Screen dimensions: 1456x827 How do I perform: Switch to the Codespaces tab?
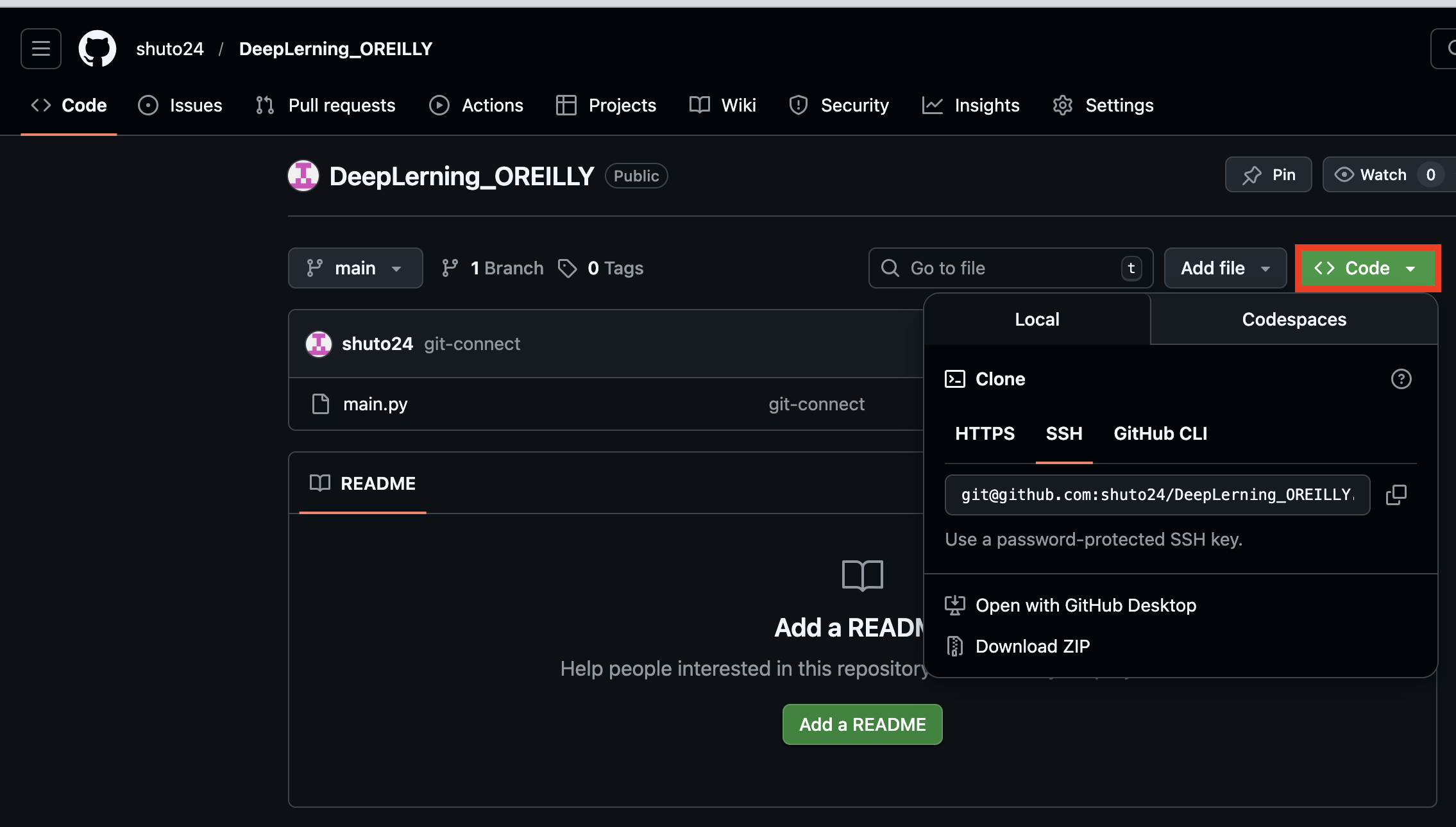[x=1294, y=319]
